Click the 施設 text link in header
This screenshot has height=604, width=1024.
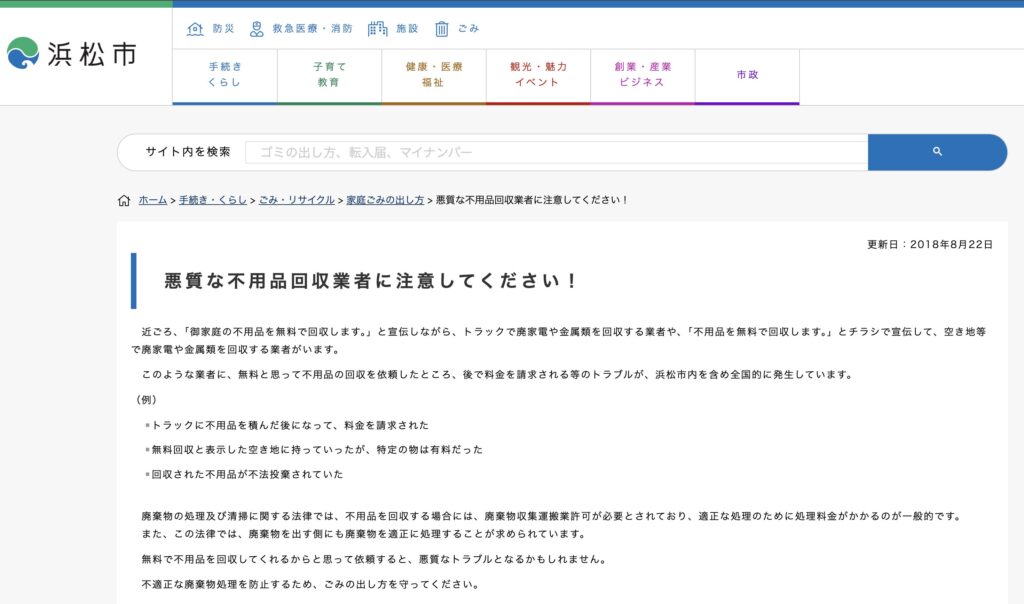coord(407,29)
